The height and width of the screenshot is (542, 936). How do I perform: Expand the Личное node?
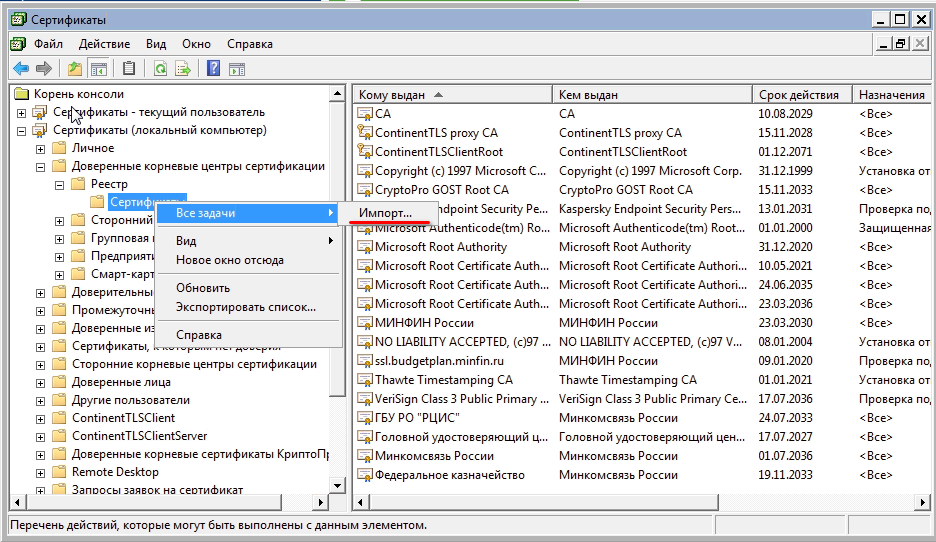41,149
